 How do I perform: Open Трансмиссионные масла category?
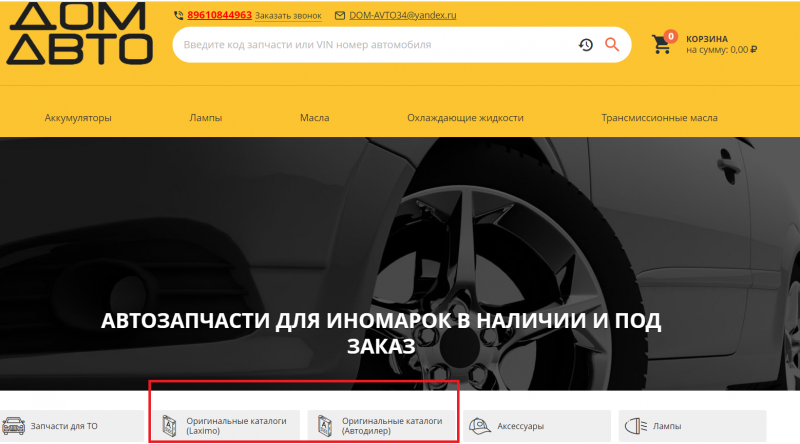pyautogui.click(x=659, y=118)
